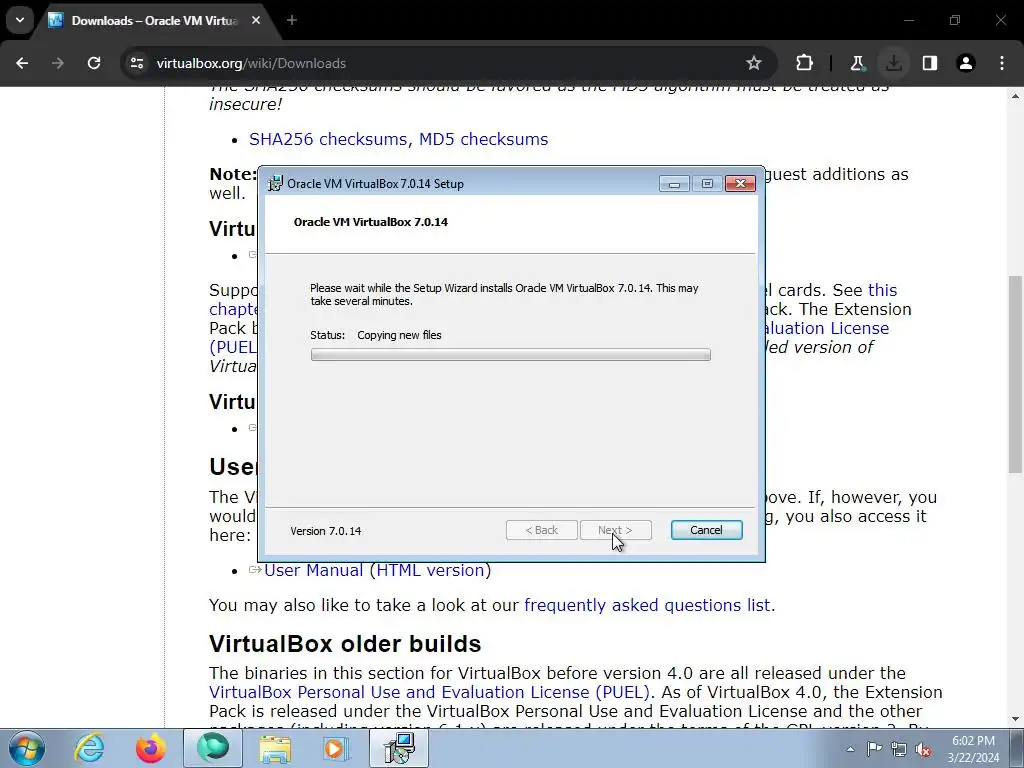Open the MD5 checksums link

click(483, 139)
